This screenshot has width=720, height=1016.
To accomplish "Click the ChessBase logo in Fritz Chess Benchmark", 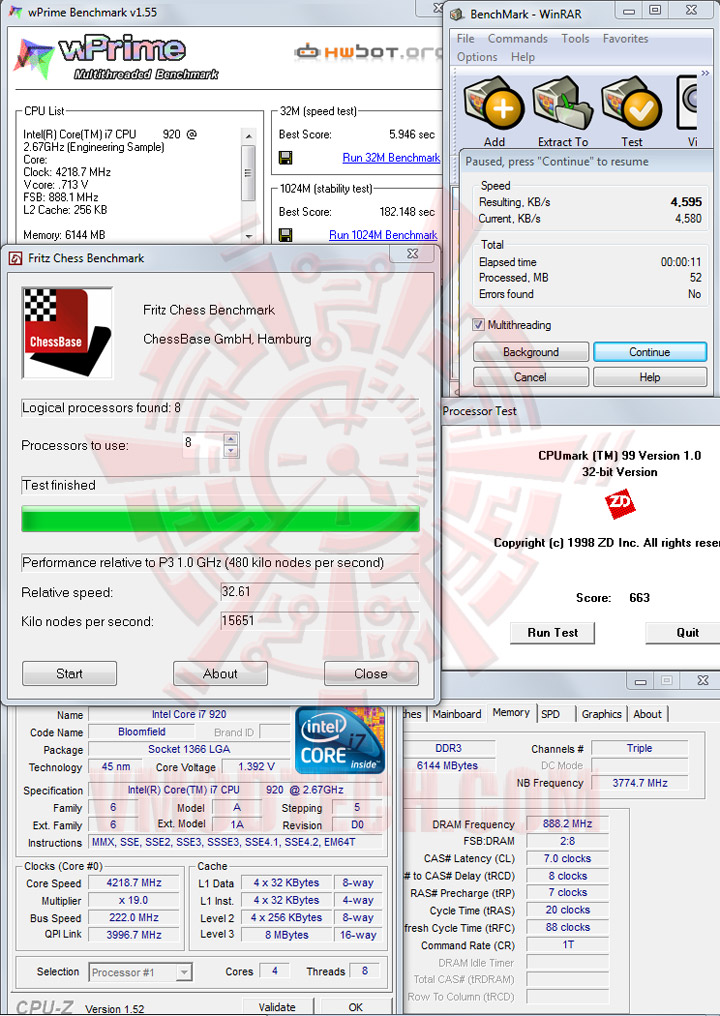I will pos(67,332).
